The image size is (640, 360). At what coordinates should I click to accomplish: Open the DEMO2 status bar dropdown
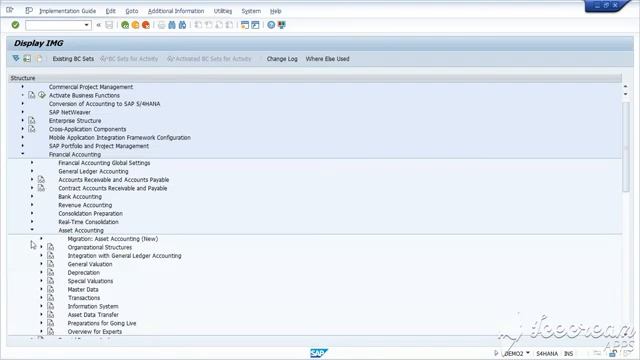tap(528, 353)
